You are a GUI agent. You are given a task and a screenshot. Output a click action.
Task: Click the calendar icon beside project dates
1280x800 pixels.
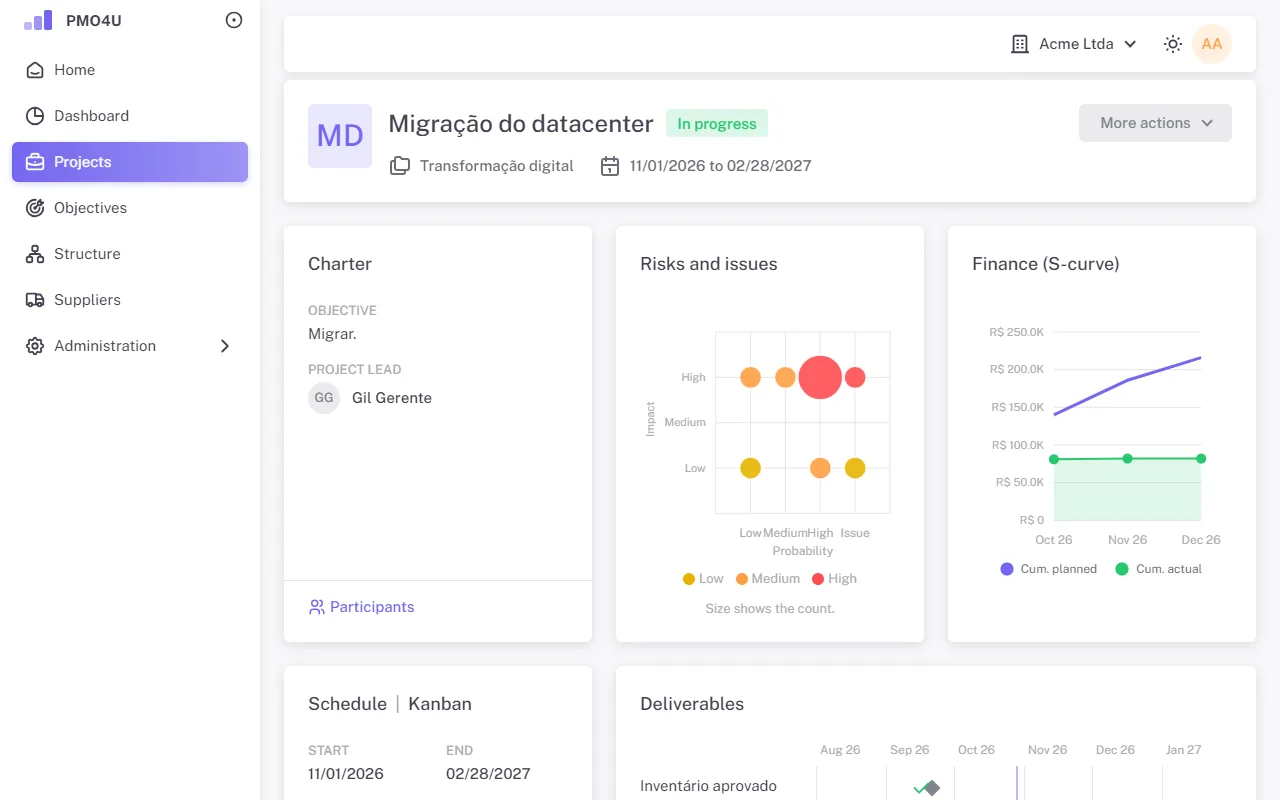click(610, 166)
